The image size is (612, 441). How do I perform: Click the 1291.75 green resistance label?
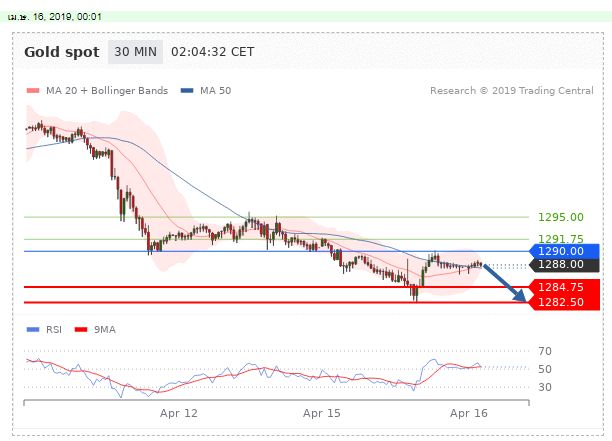click(560, 239)
